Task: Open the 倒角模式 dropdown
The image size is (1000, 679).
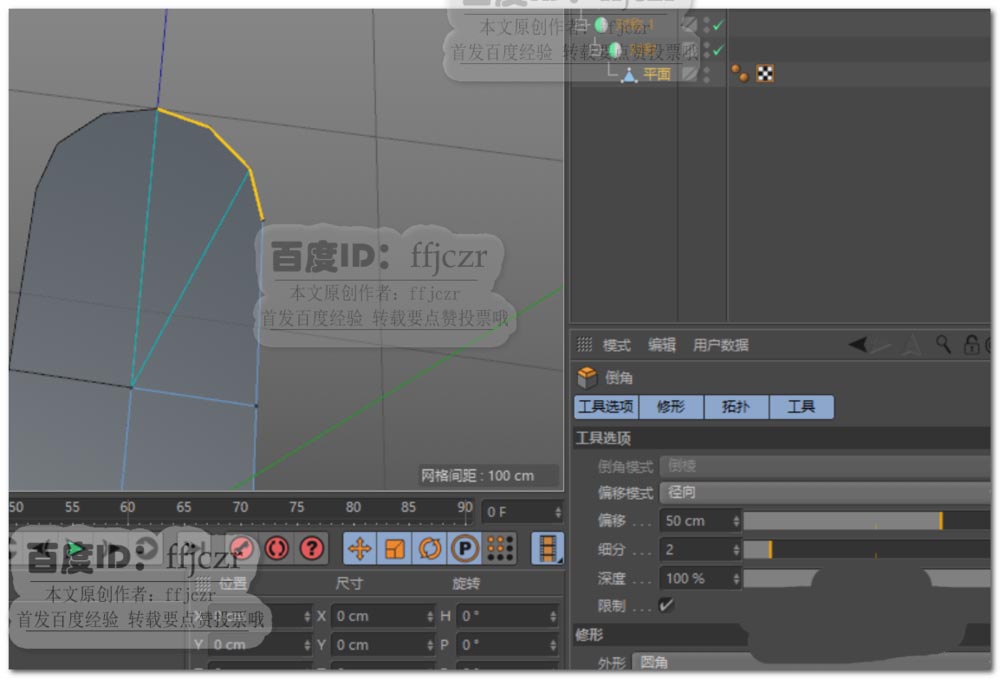Action: coord(825,466)
